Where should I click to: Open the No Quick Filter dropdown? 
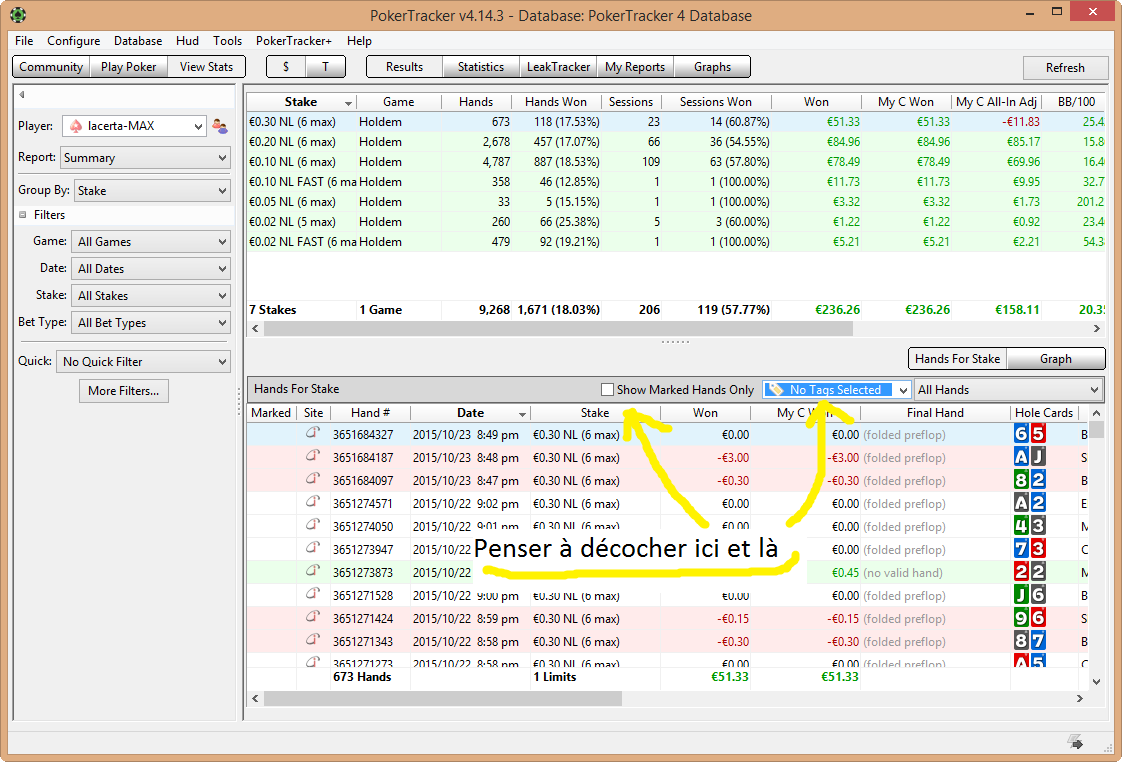coord(143,361)
